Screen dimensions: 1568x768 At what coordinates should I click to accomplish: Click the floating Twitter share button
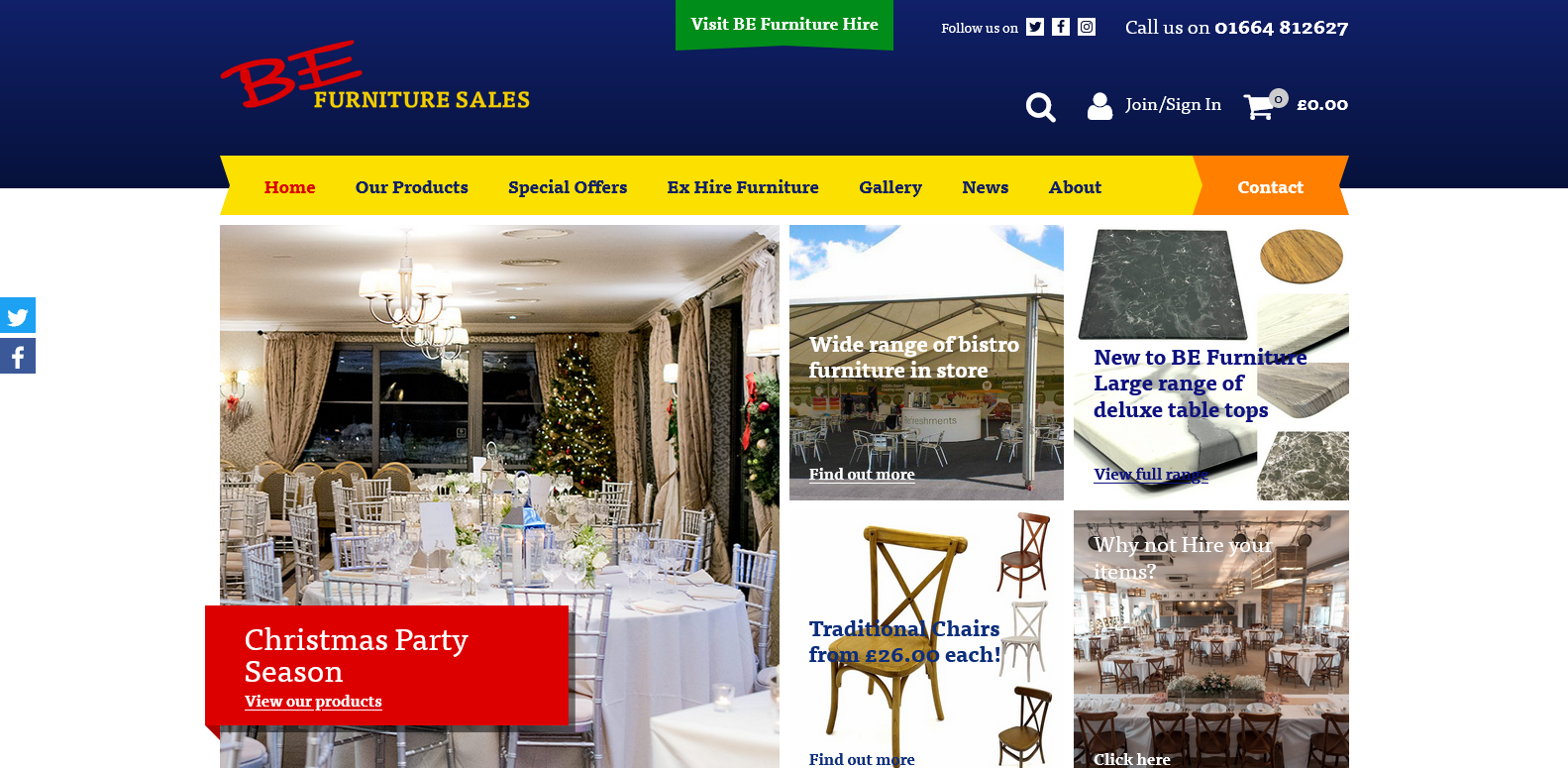[18, 315]
